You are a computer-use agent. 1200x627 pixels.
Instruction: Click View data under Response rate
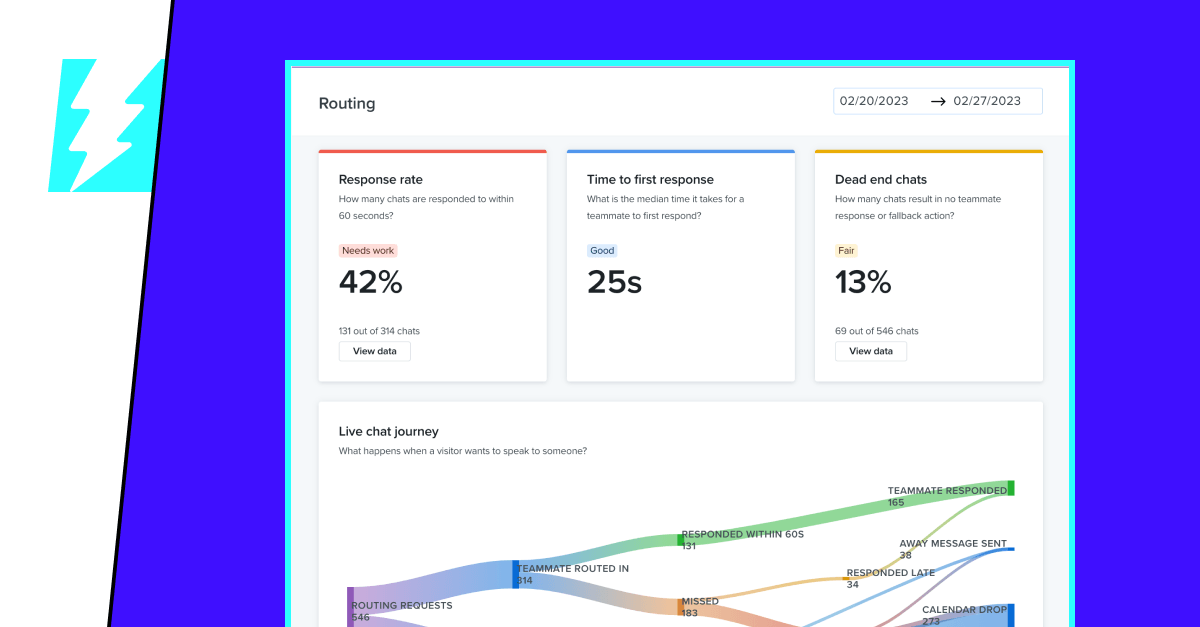click(x=374, y=351)
